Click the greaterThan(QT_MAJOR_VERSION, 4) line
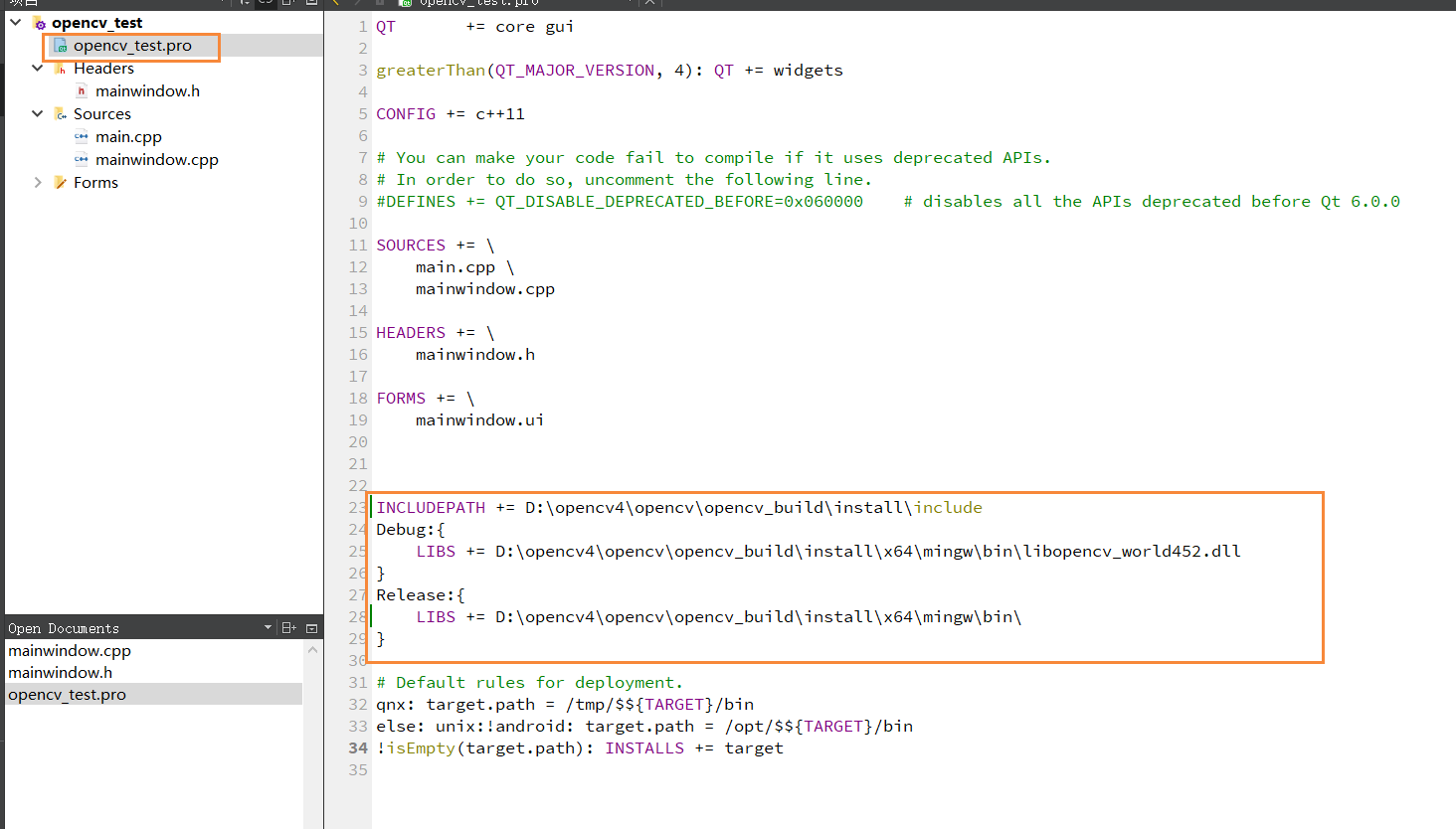This screenshot has height=829, width=1456. (x=610, y=71)
